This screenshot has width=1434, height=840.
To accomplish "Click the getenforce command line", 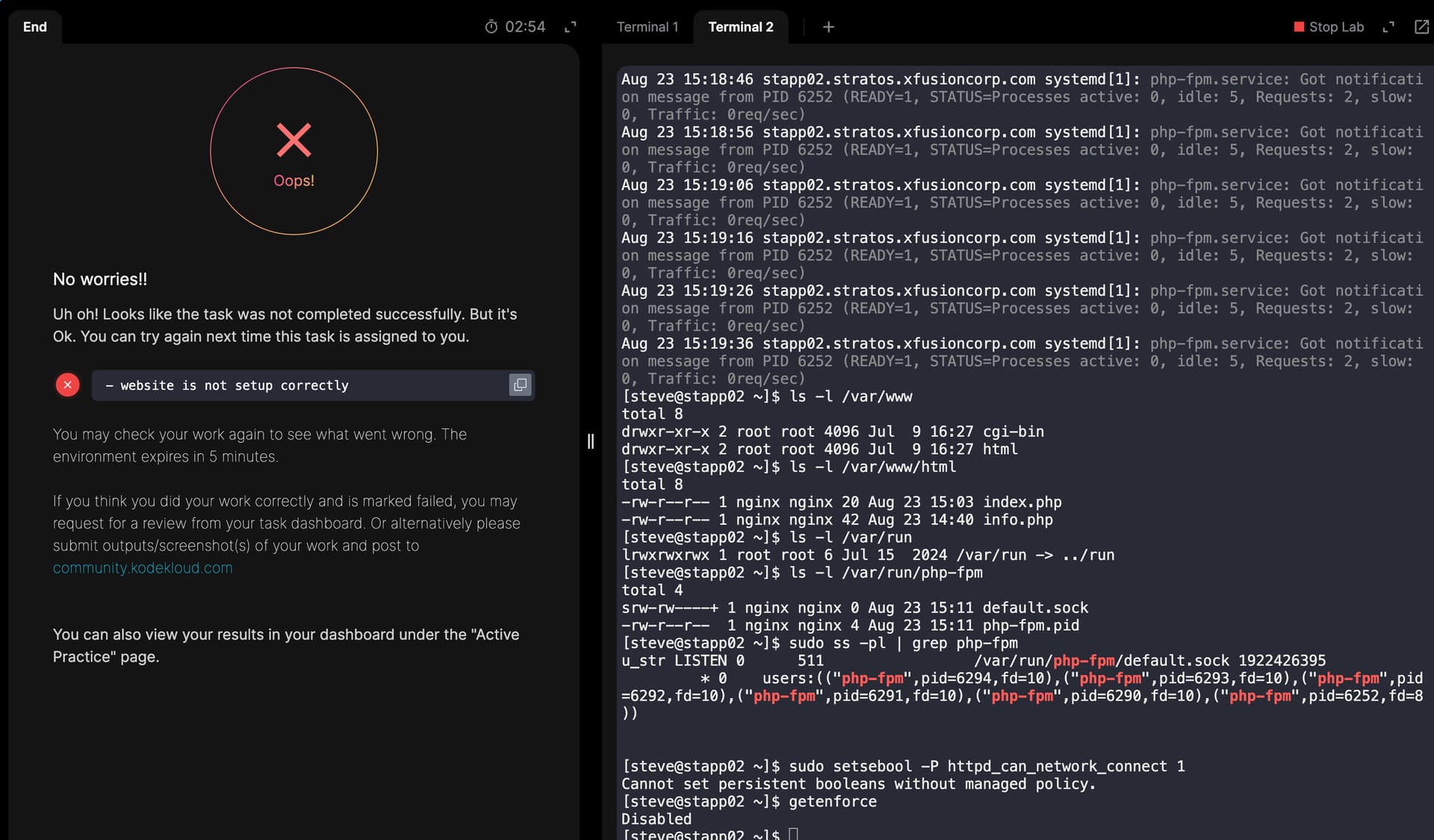I will 749,801.
